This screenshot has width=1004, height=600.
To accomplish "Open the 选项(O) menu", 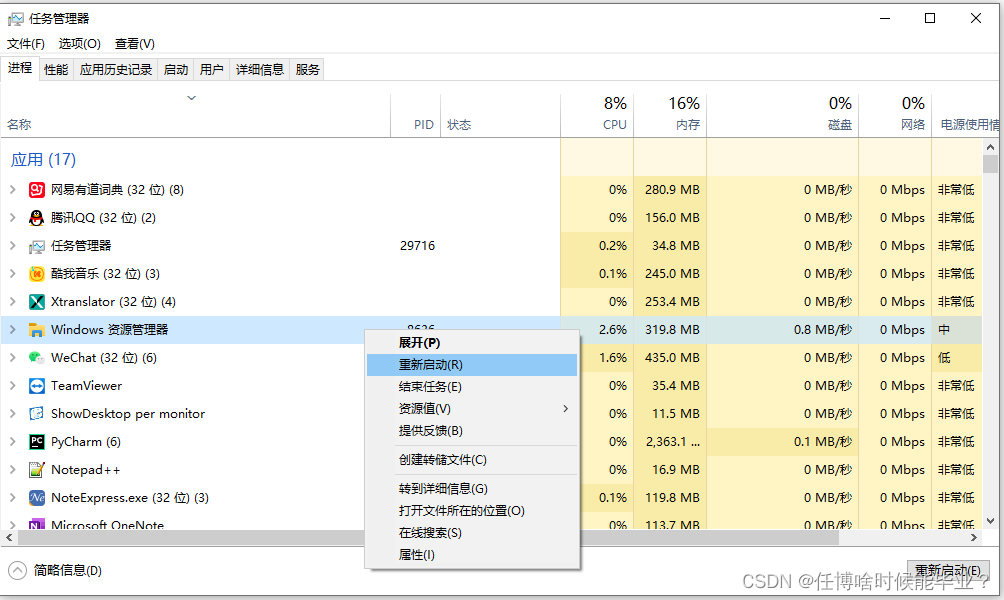I will 79,44.
